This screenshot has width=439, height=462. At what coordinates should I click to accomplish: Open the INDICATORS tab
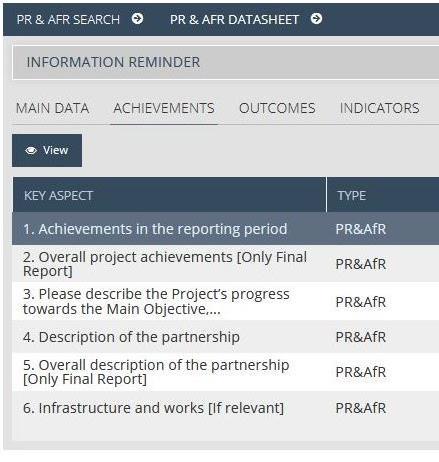tap(379, 108)
